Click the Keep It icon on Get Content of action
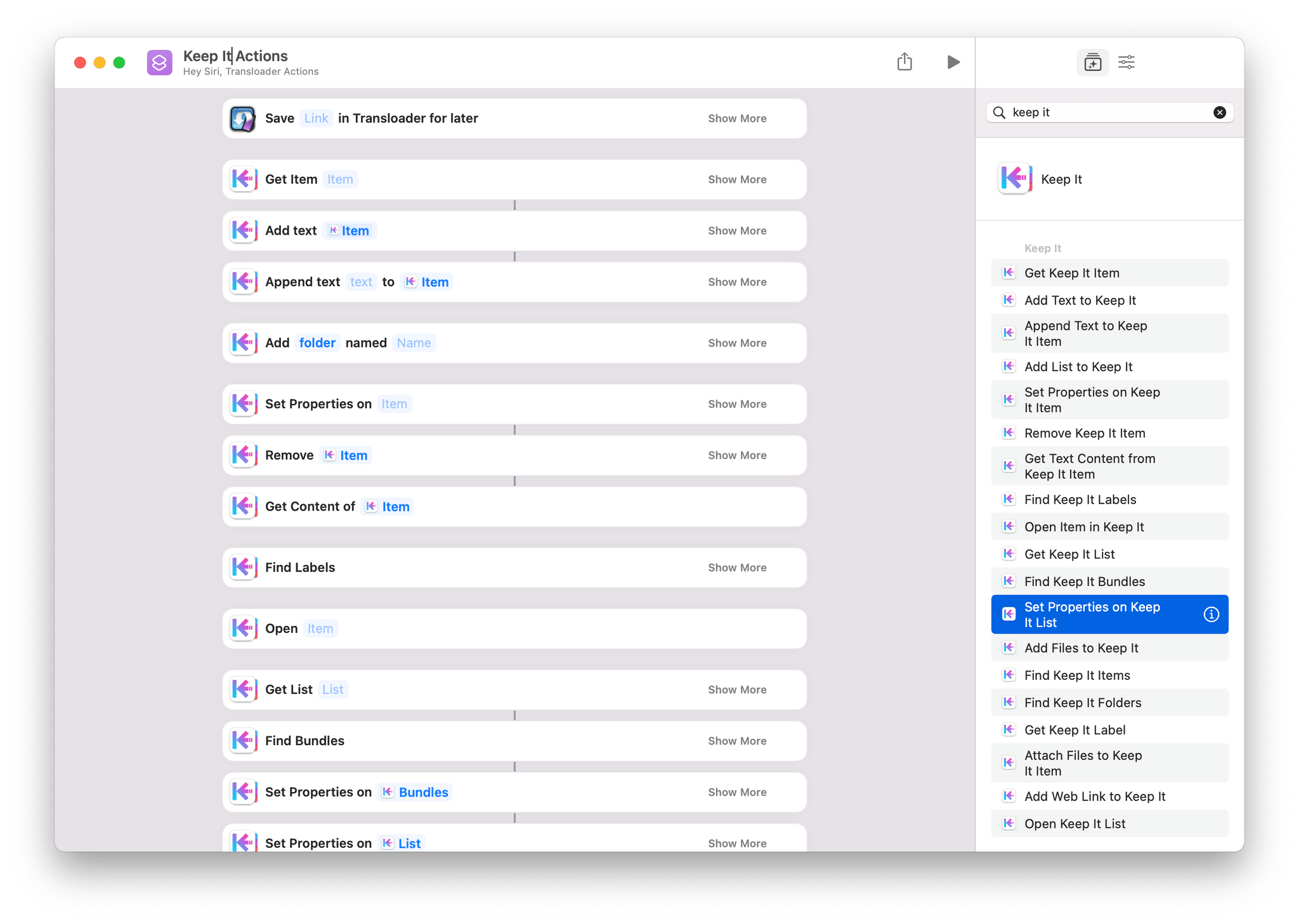1299x924 pixels. [x=243, y=507]
